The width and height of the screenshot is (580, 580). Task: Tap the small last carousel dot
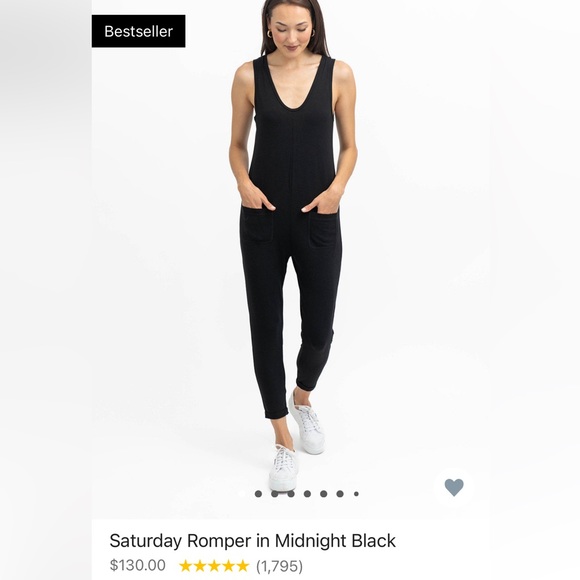click(356, 493)
